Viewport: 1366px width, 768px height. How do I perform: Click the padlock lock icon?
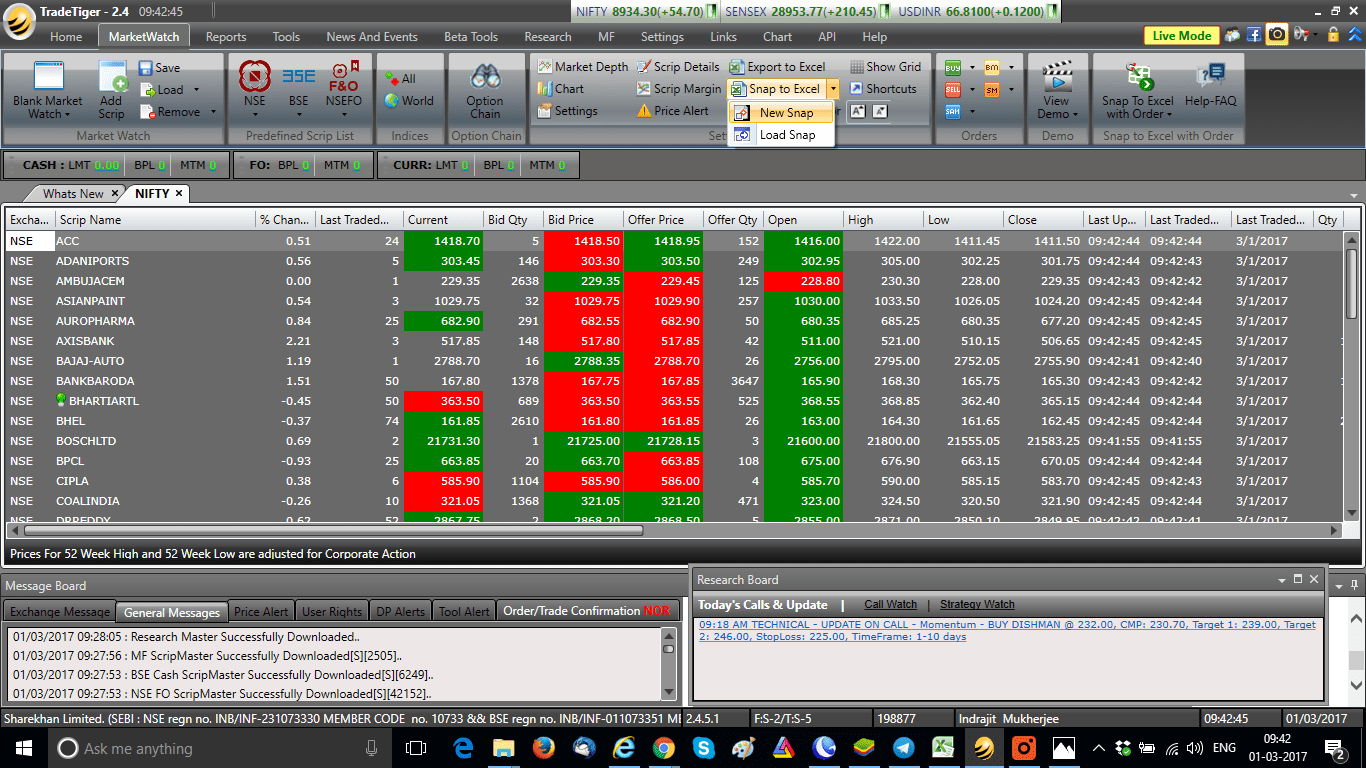coord(1332,34)
